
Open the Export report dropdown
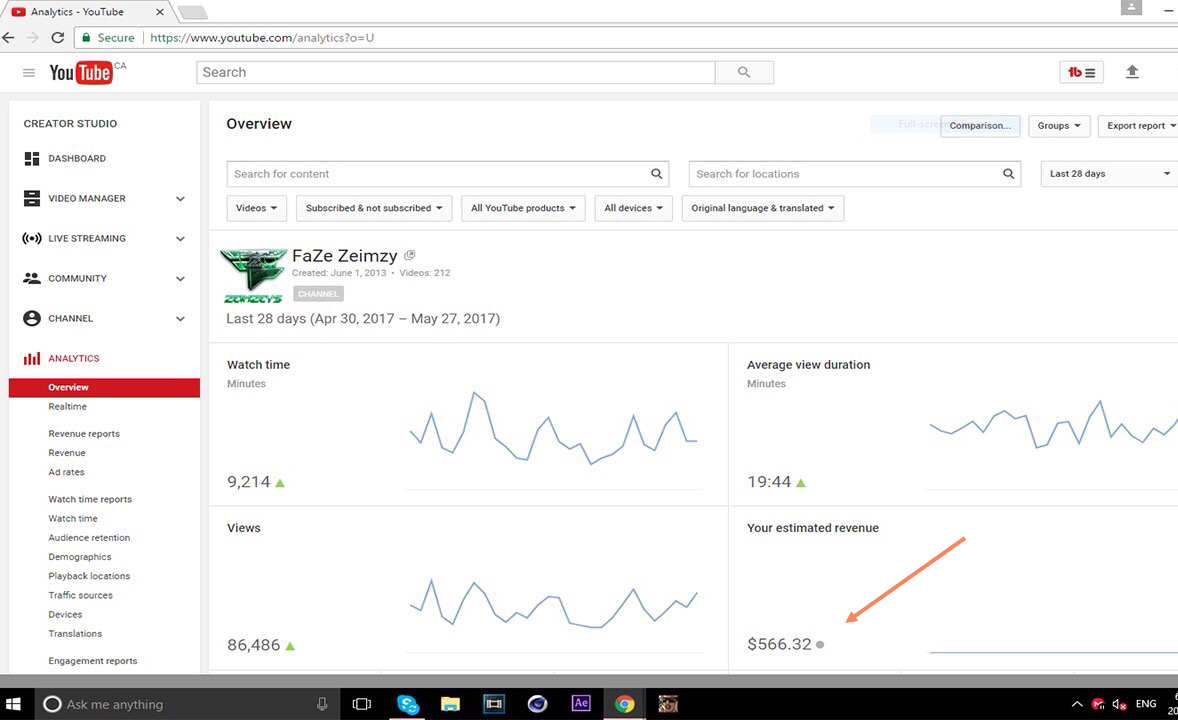tap(1138, 126)
